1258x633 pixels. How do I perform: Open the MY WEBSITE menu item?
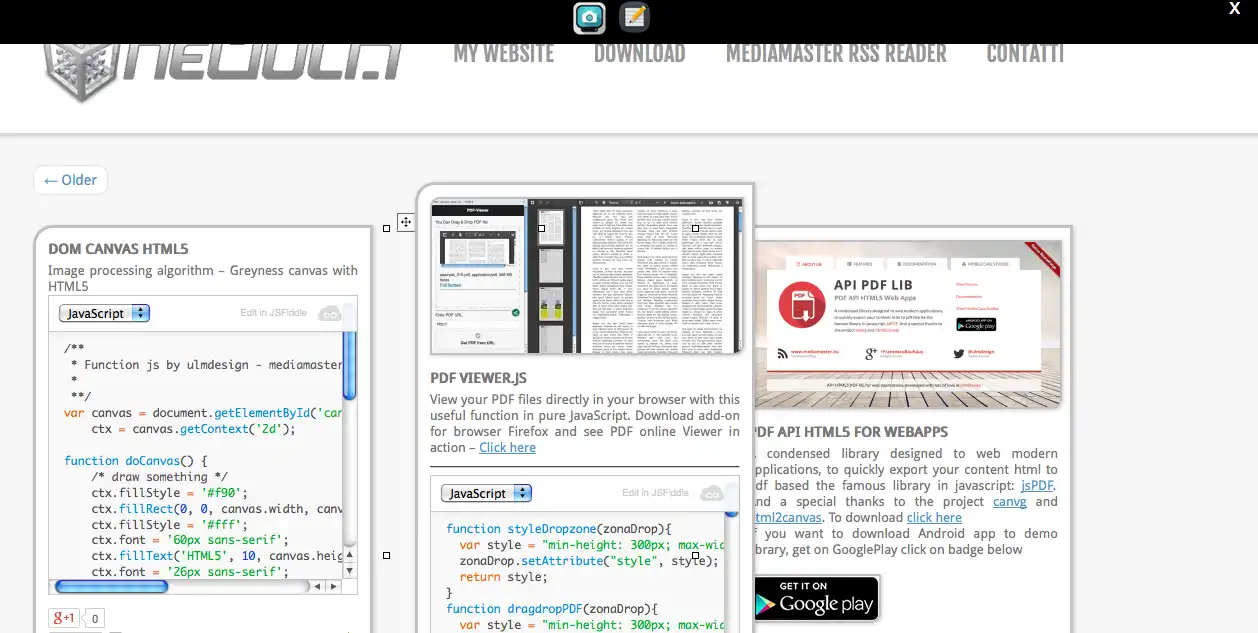[504, 54]
